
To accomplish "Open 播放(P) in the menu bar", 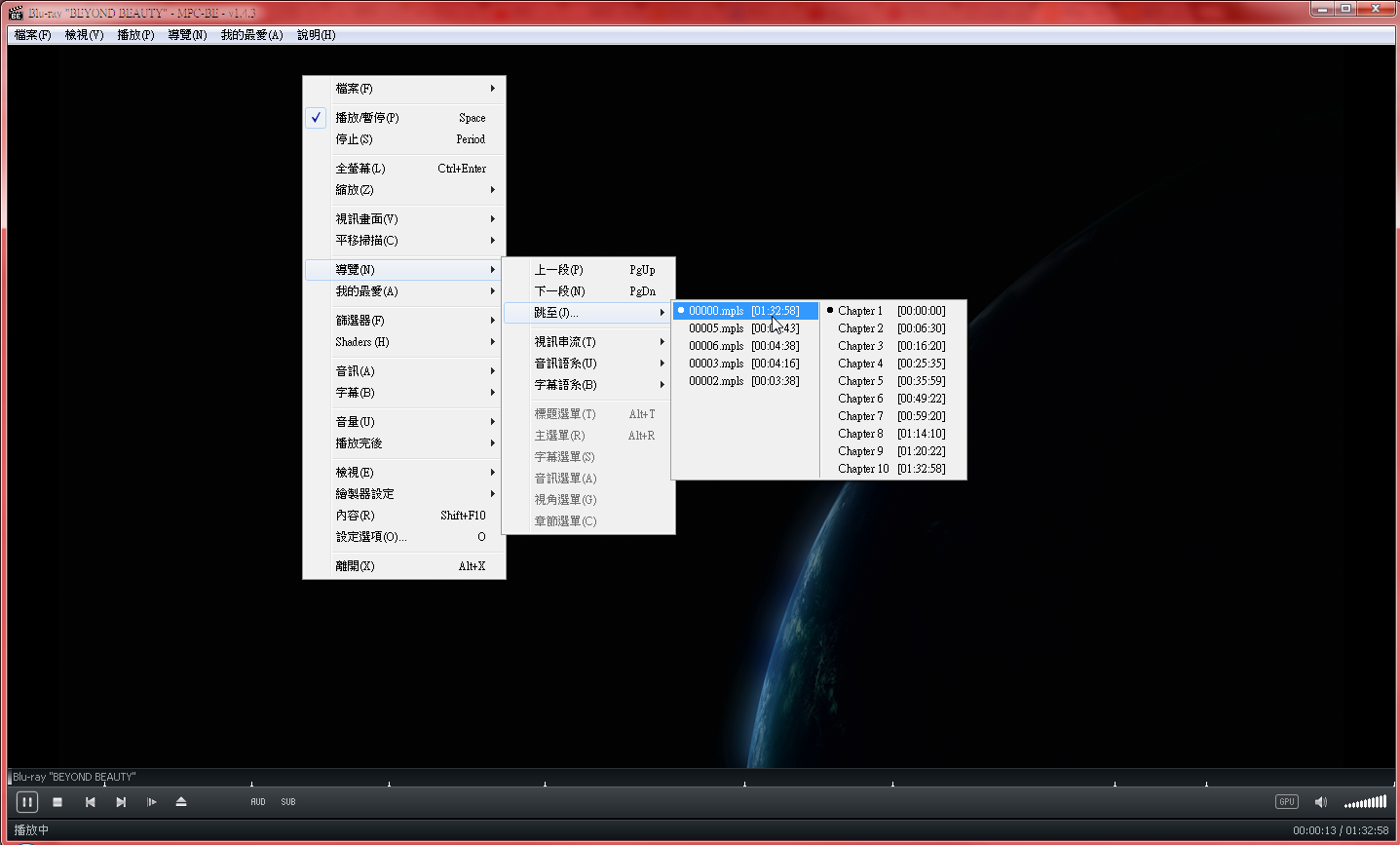I will [x=135, y=35].
